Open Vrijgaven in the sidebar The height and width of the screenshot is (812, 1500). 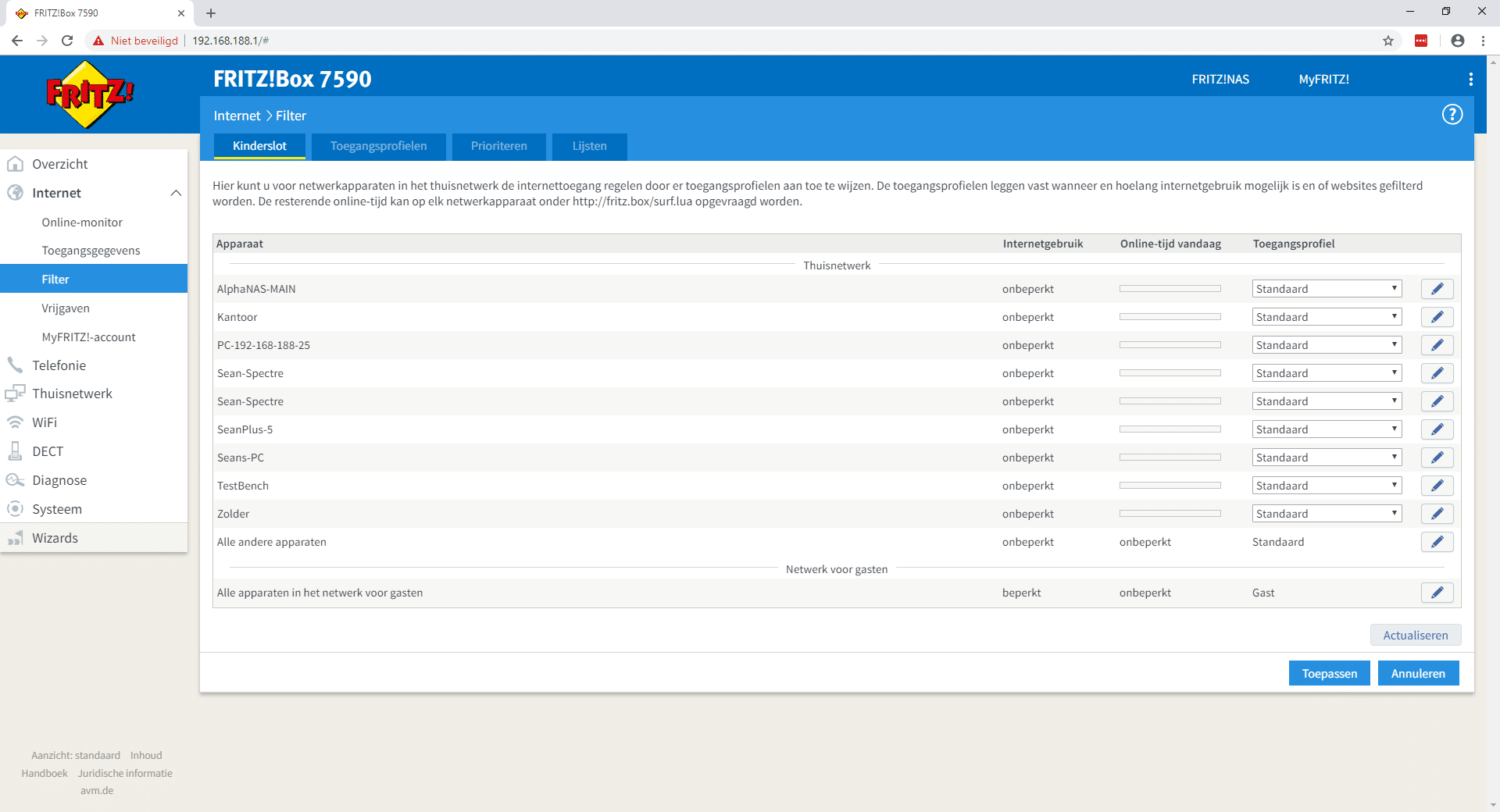pos(66,308)
